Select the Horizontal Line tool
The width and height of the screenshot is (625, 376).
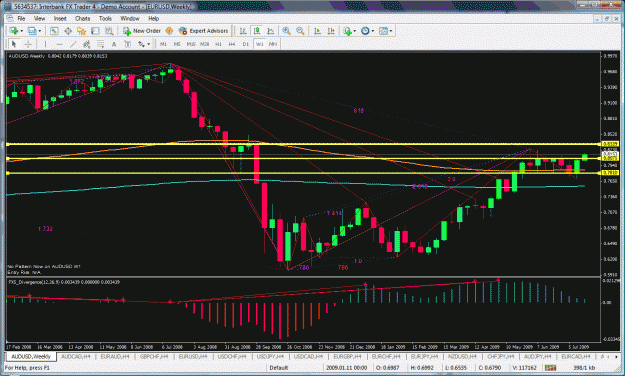[59, 44]
